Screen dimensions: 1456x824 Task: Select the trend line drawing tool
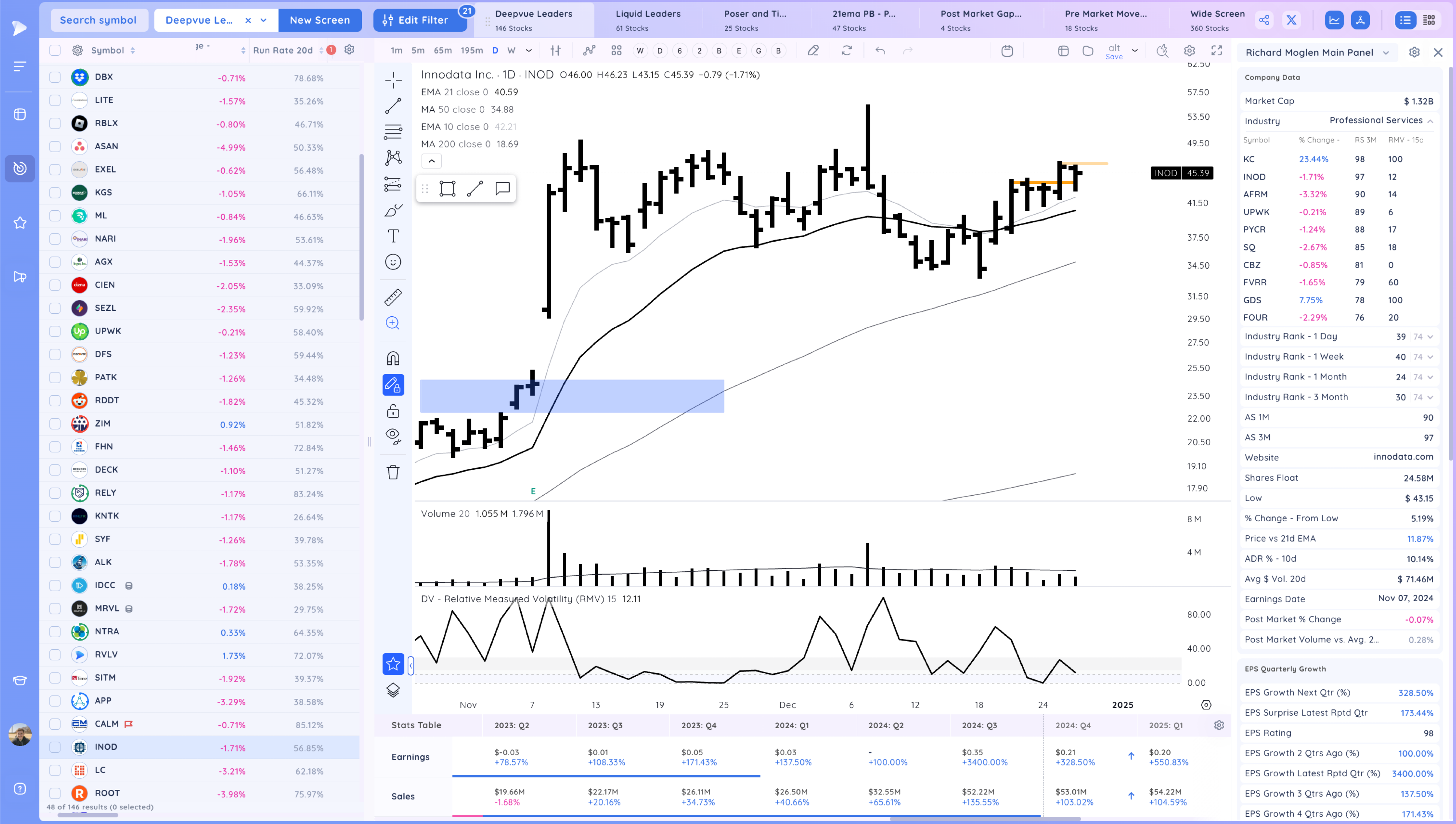393,106
